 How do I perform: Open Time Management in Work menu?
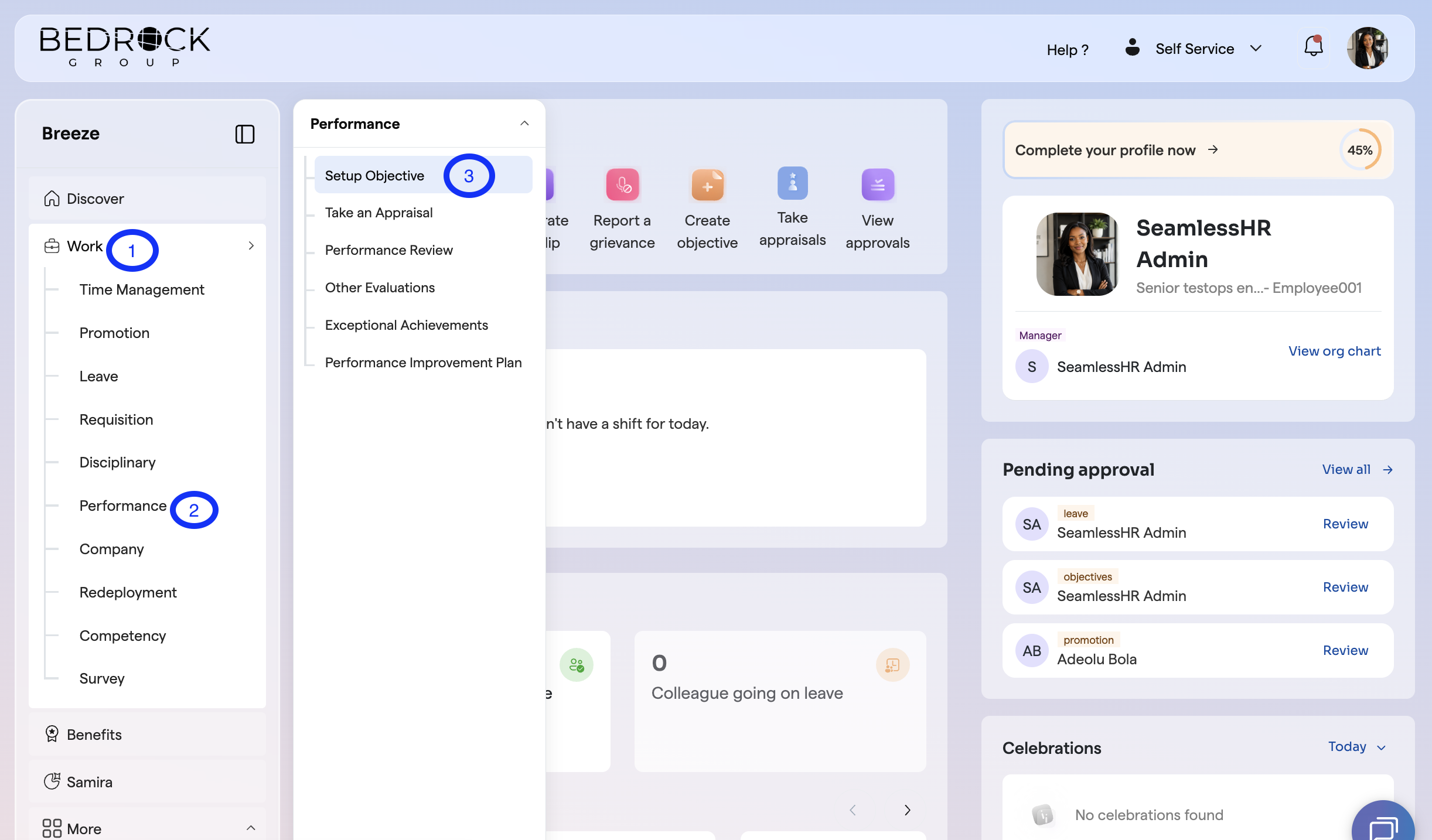coord(142,289)
